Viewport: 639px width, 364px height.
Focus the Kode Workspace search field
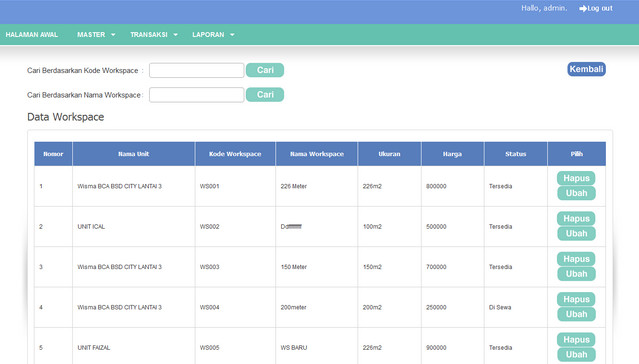click(196, 70)
